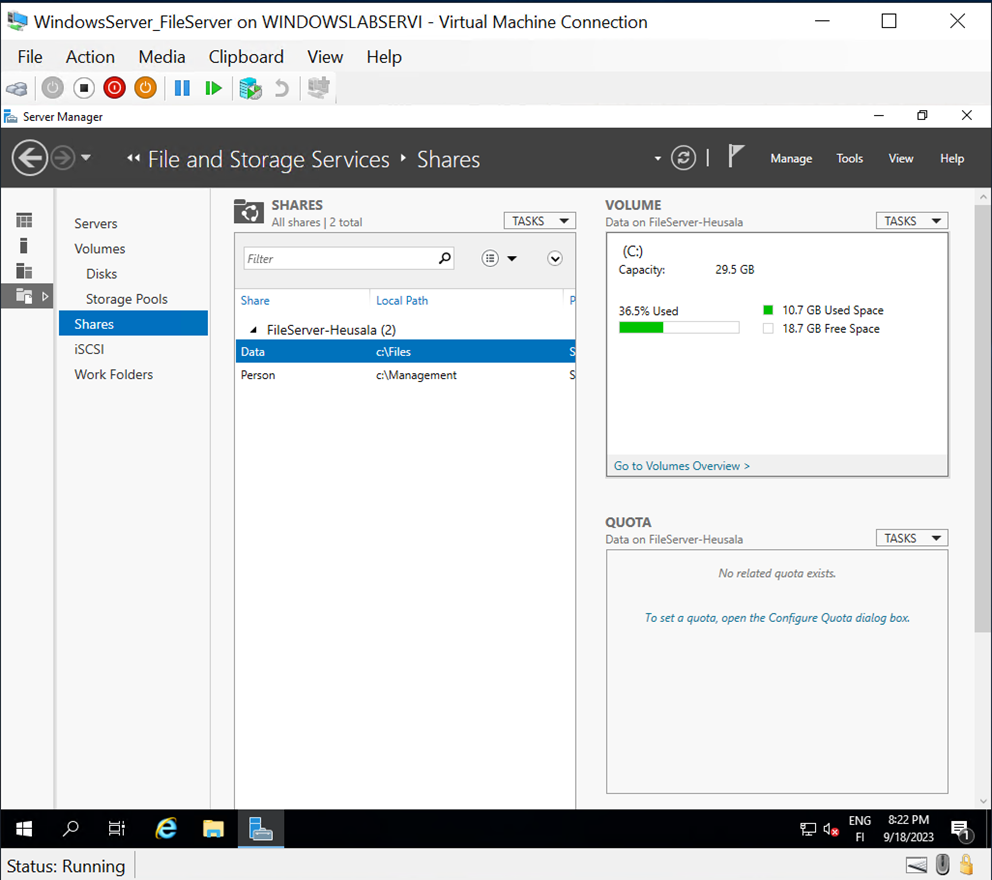992x880 pixels.
Task: Open the Clipboard menu
Action: (246, 57)
